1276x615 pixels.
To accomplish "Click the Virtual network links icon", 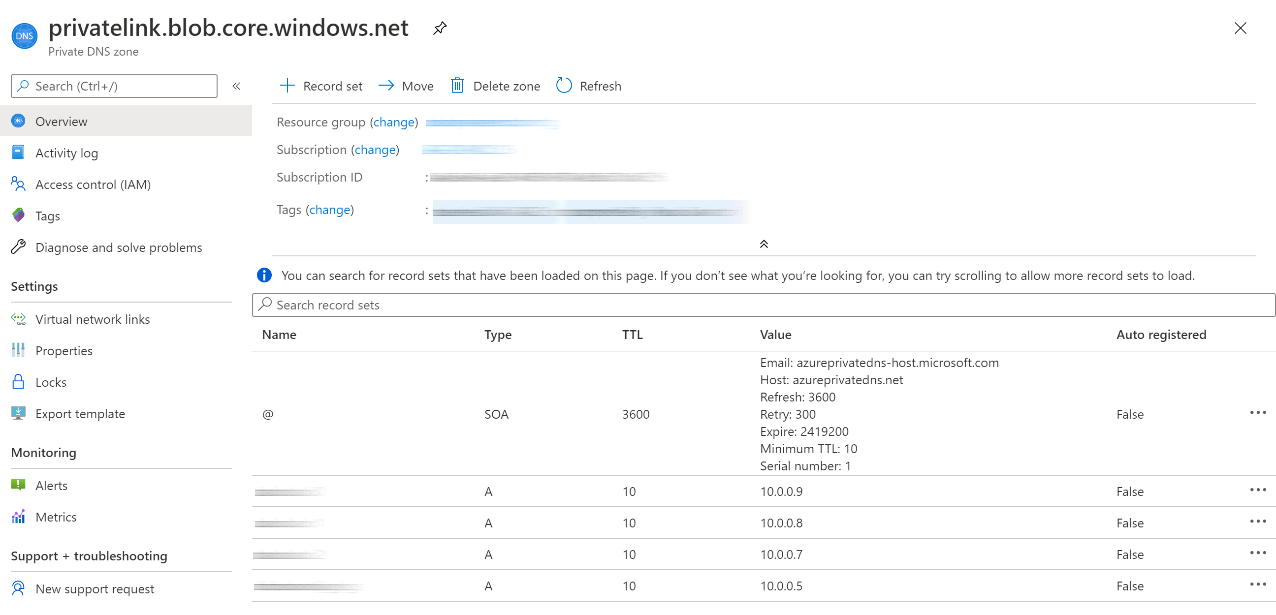I will (x=18, y=319).
